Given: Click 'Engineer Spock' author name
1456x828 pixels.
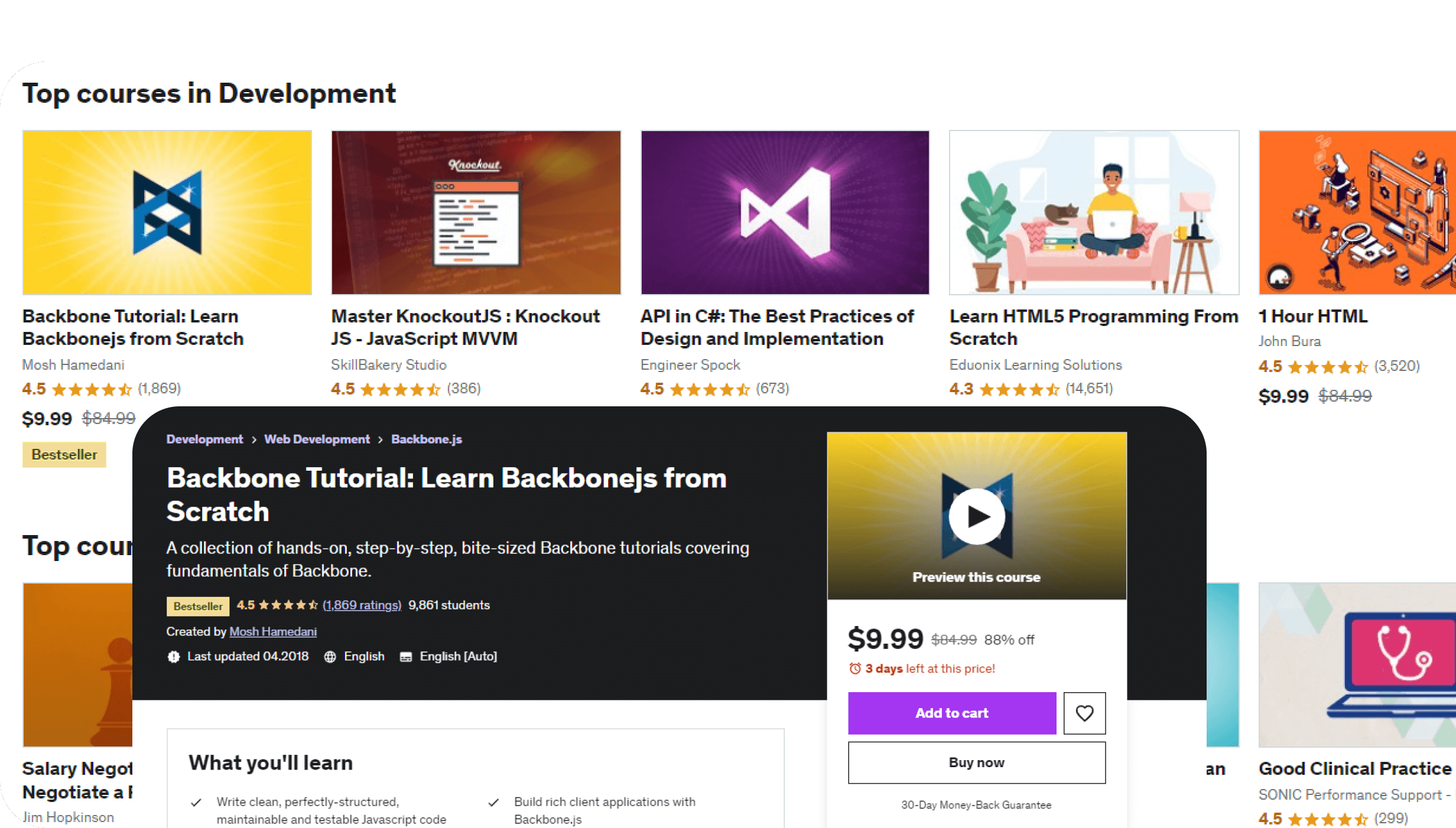Looking at the screenshot, I should (x=690, y=365).
